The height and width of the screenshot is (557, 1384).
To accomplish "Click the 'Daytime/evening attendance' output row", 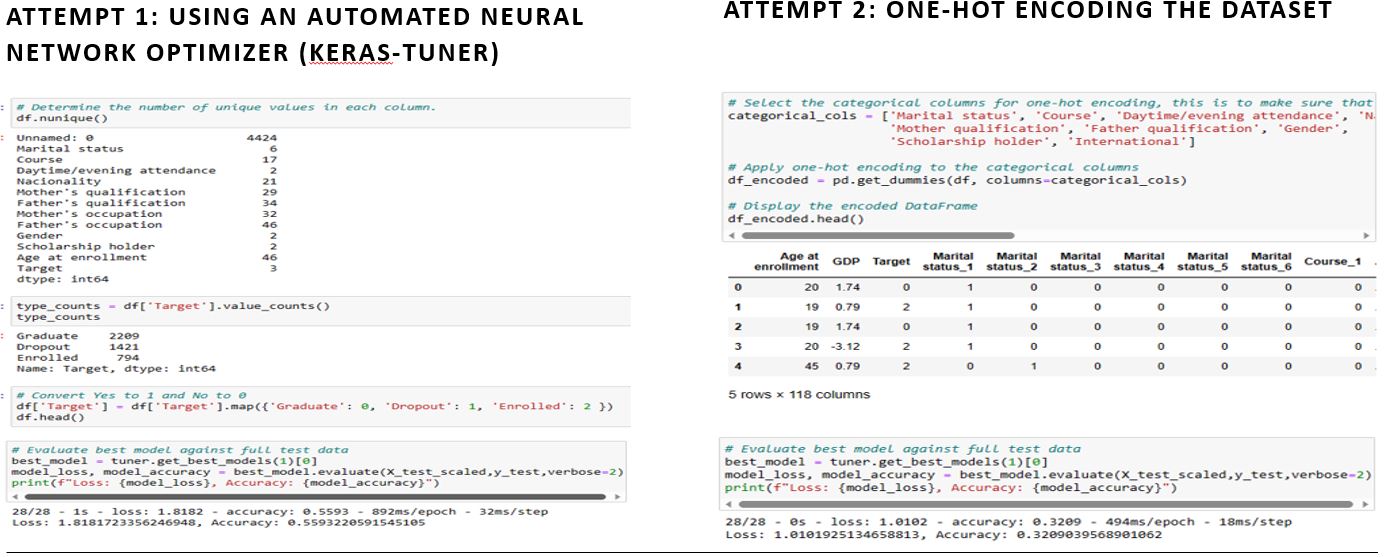I will pyautogui.click(x=147, y=170).
